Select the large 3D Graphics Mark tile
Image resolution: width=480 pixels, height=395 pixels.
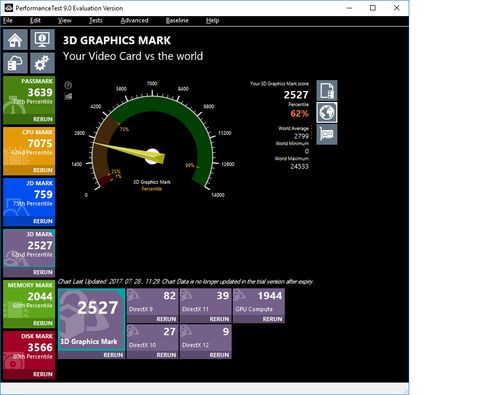[92, 320]
